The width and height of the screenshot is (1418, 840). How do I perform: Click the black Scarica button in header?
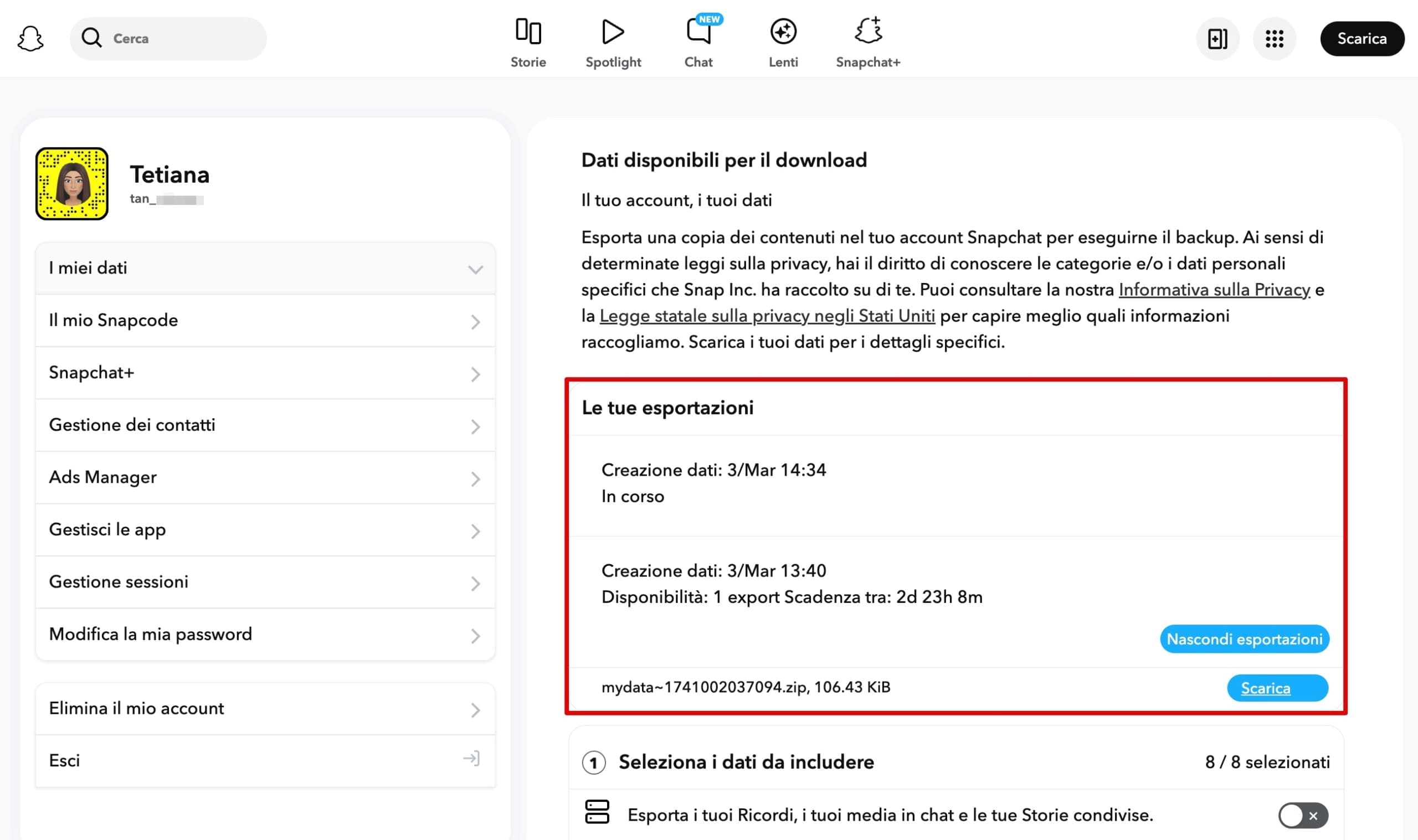[x=1362, y=39]
